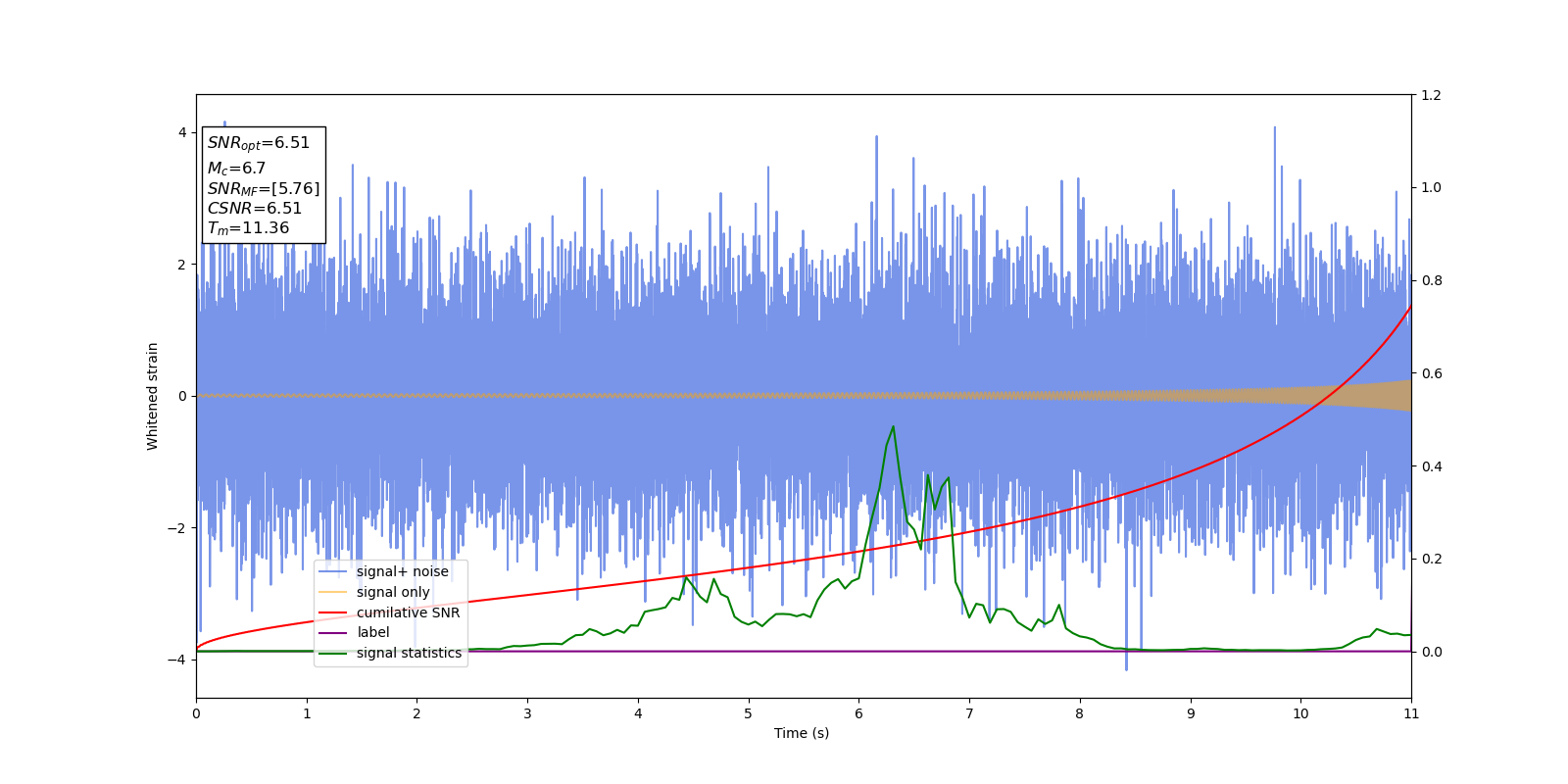1568x784 pixels.
Task: Click the Tm=11.36 annotation text
Action: (248, 228)
